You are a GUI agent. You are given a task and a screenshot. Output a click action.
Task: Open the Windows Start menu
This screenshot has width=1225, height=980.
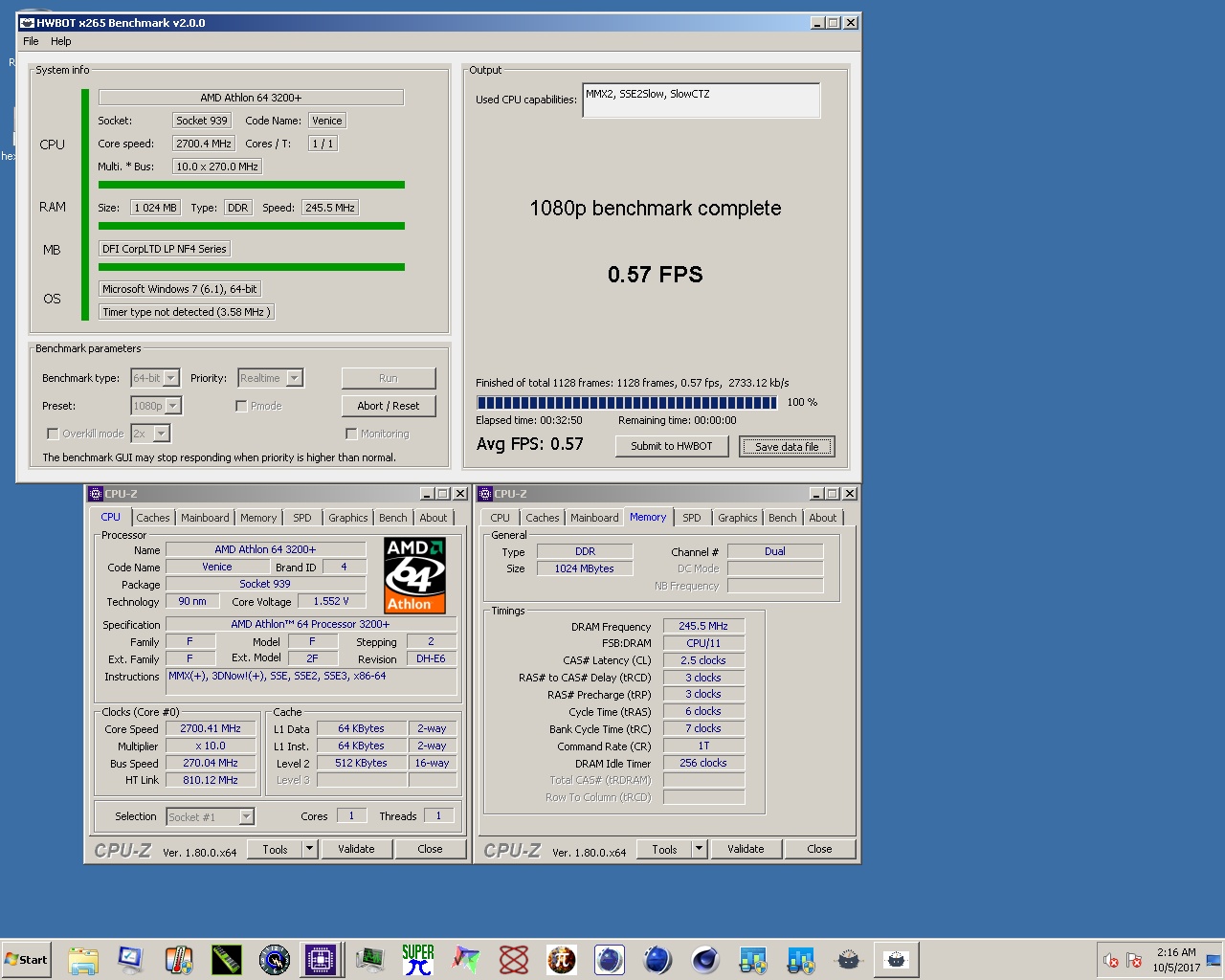26,959
